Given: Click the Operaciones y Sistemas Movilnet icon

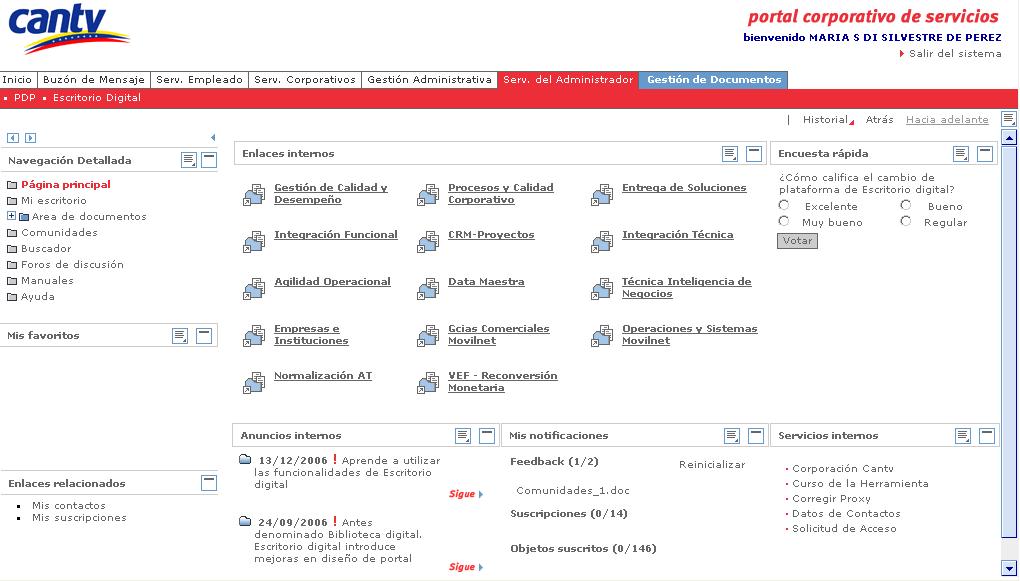Looking at the screenshot, I should [x=602, y=335].
